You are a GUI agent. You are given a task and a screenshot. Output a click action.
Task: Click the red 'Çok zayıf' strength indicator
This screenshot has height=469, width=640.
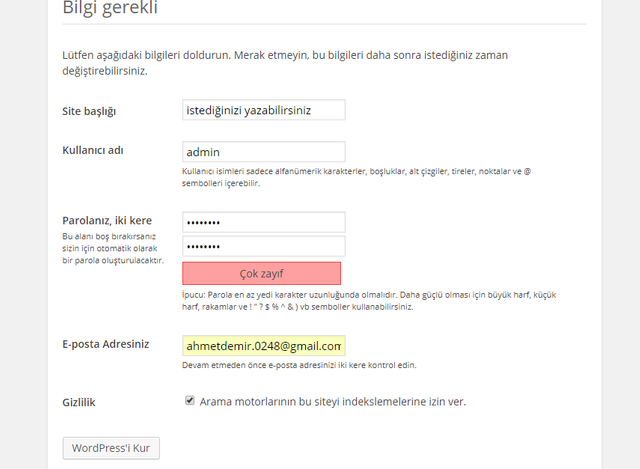[262, 273]
